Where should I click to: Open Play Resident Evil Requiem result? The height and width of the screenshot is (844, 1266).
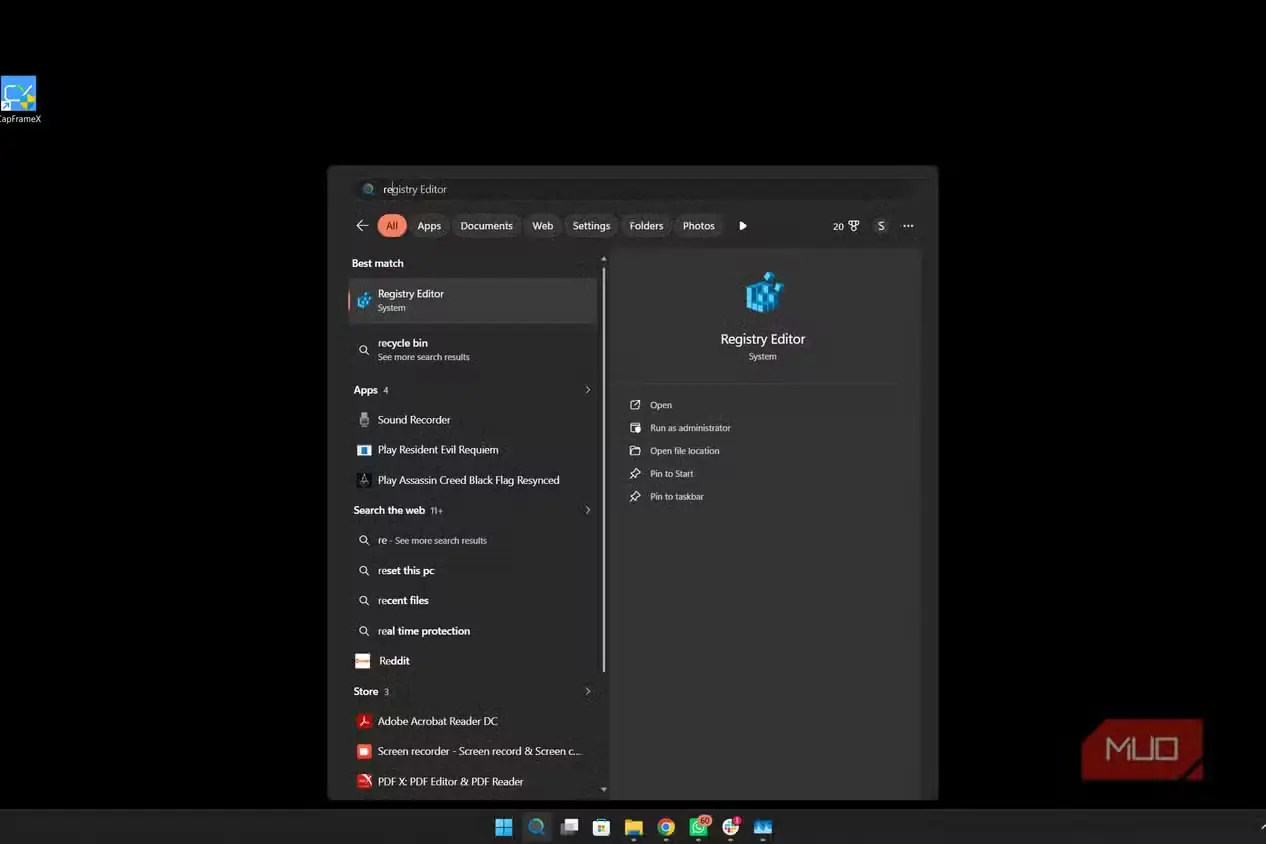pyautogui.click(x=473, y=450)
